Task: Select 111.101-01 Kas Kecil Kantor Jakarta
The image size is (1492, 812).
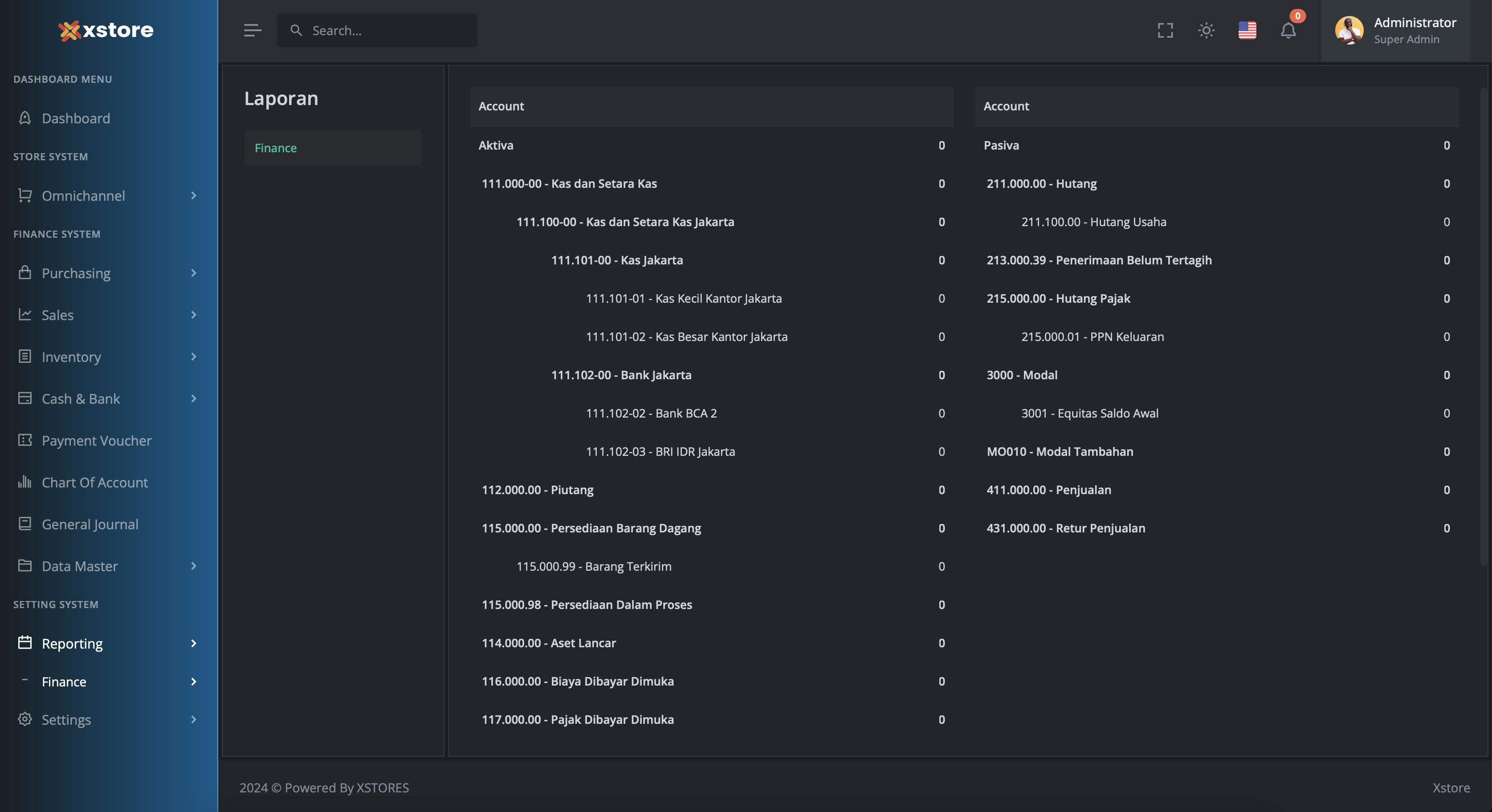Action: point(712,299)
